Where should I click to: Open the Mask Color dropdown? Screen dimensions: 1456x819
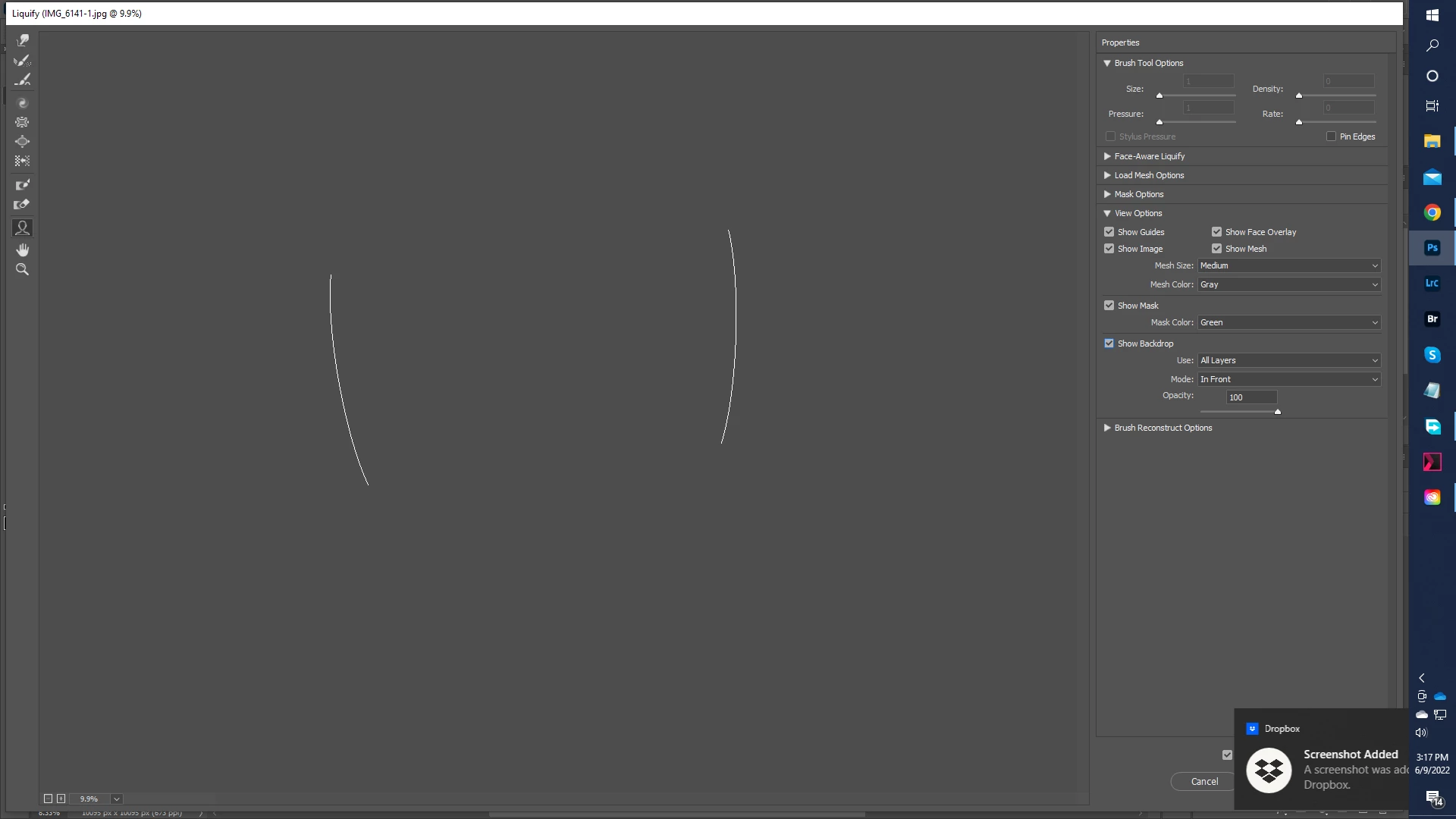click(1288, 322)
